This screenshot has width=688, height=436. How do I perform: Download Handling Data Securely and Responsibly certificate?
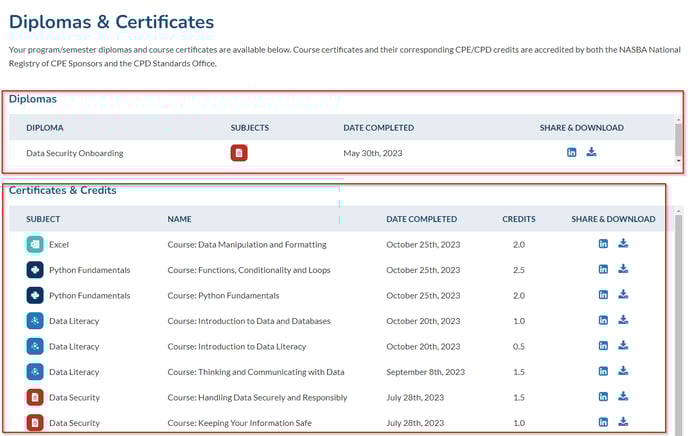pos(623,397)
